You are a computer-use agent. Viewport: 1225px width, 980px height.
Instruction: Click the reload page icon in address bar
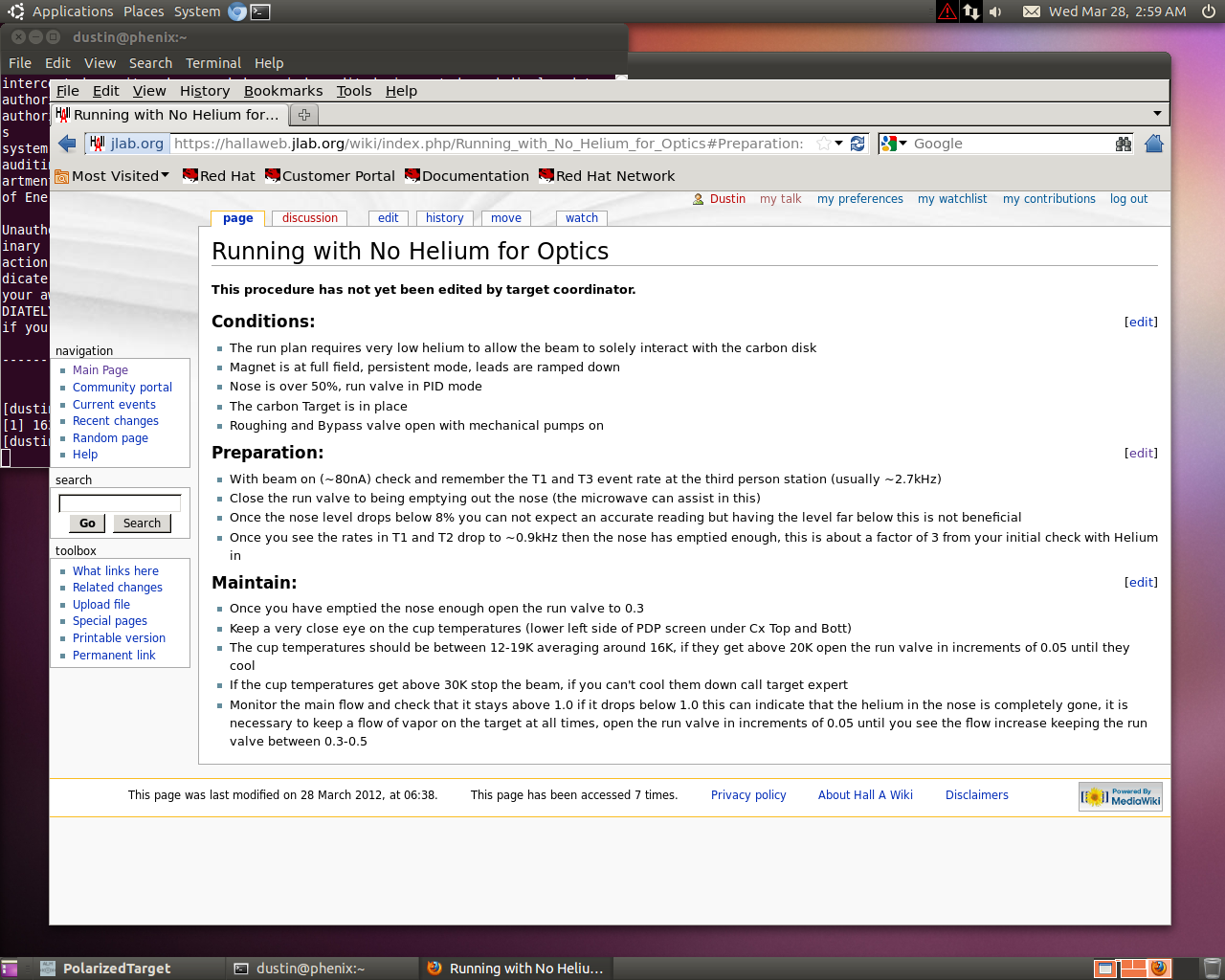pos(857,144)
